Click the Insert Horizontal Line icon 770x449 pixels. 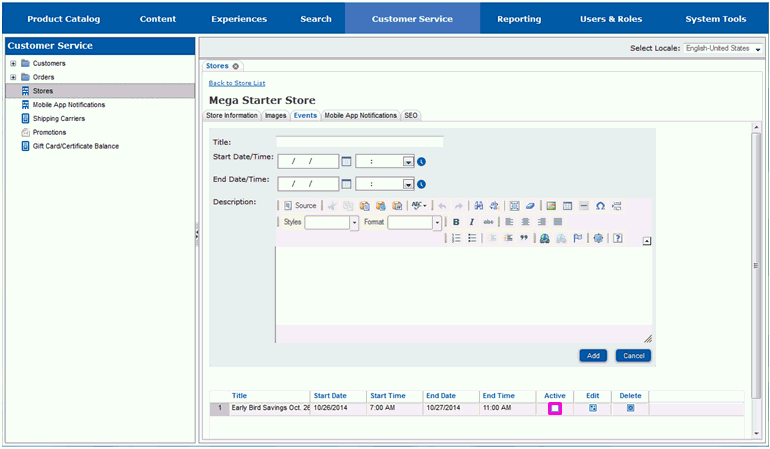point(583,206)
